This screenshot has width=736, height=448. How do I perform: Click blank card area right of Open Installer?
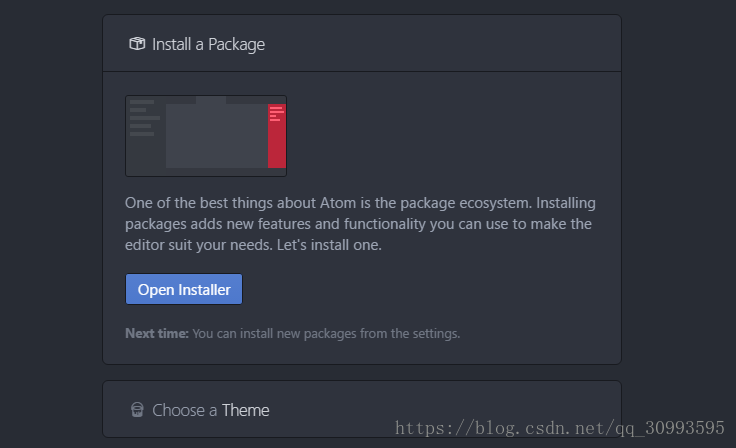coord(422,289)
